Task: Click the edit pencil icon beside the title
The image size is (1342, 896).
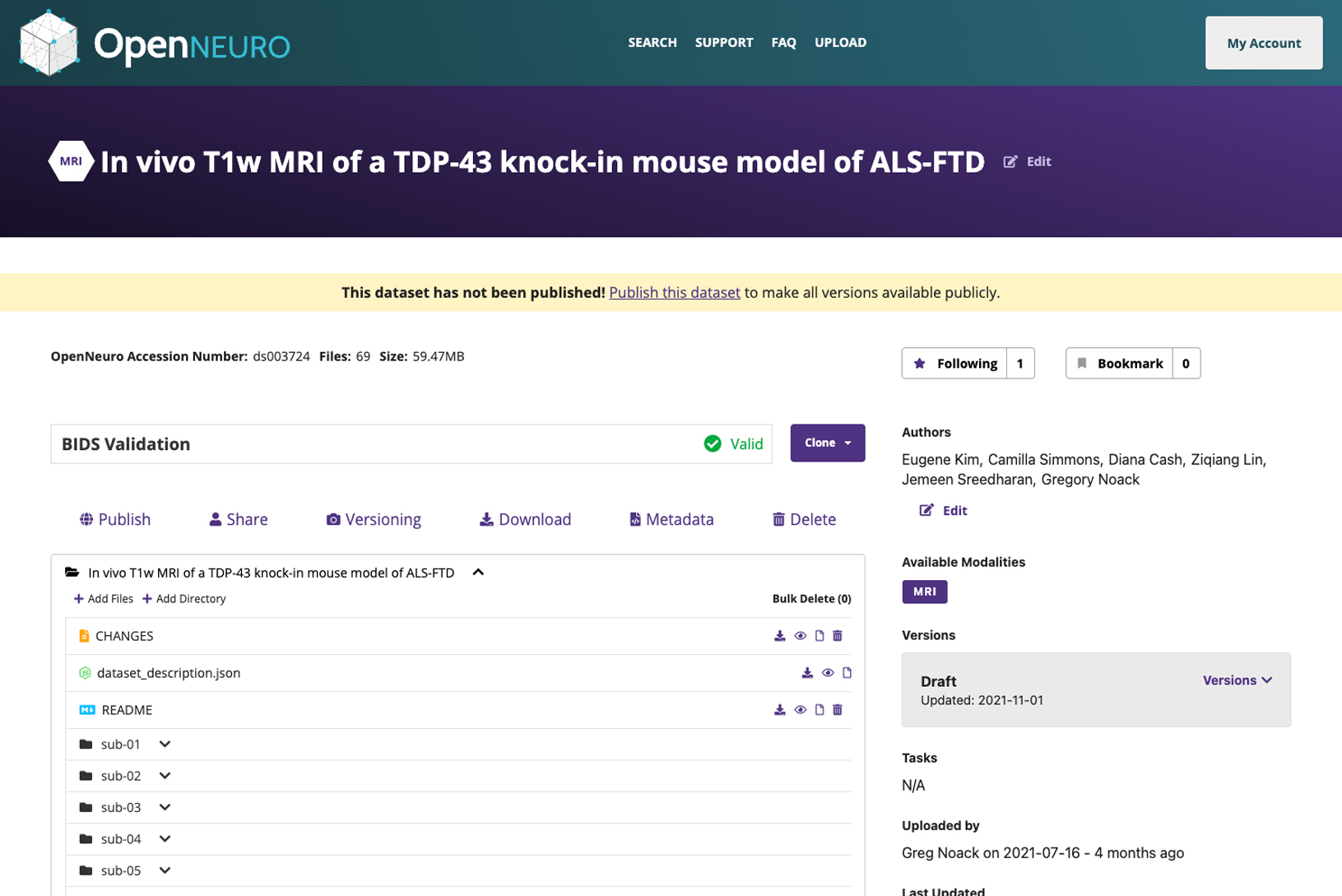Action: coord(1010,162)
